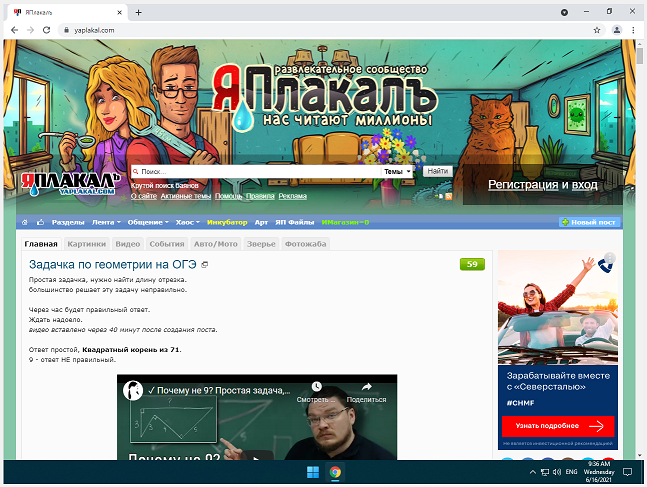This screenshot has height=487, width=647.
Task: Open post Задачка по геометрии на ОГЭ
Action: (x=113, y=264)
